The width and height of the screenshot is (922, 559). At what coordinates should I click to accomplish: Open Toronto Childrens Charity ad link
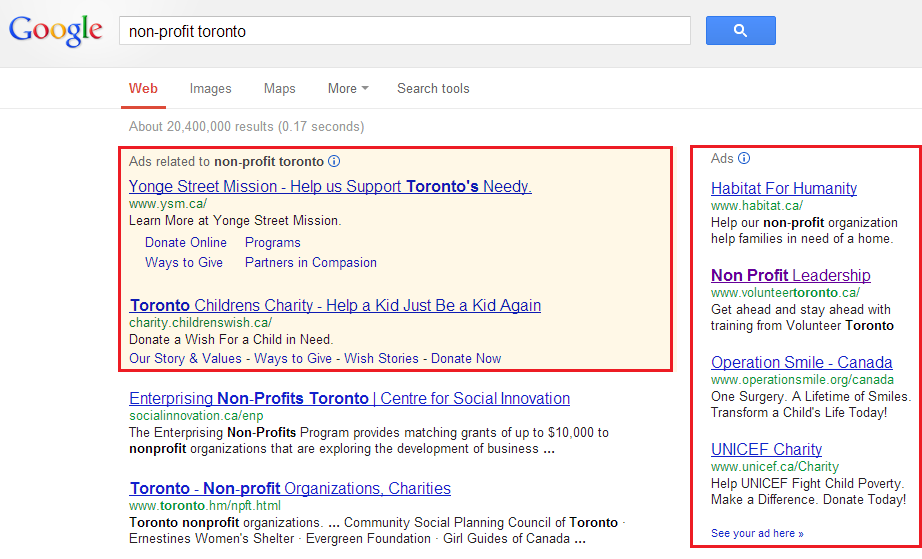click(x=335, y=305)
